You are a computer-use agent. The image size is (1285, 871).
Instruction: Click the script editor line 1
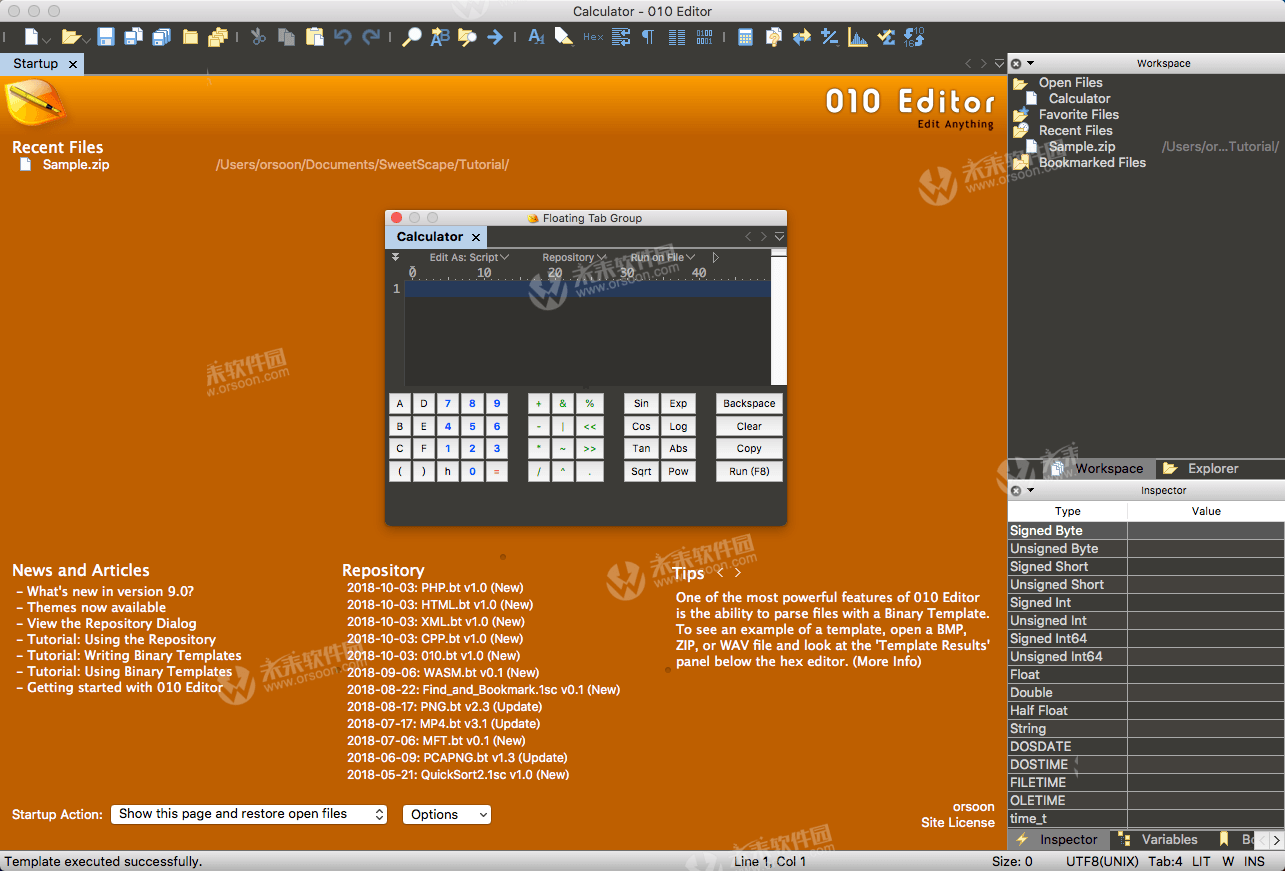tap(588, 289)
